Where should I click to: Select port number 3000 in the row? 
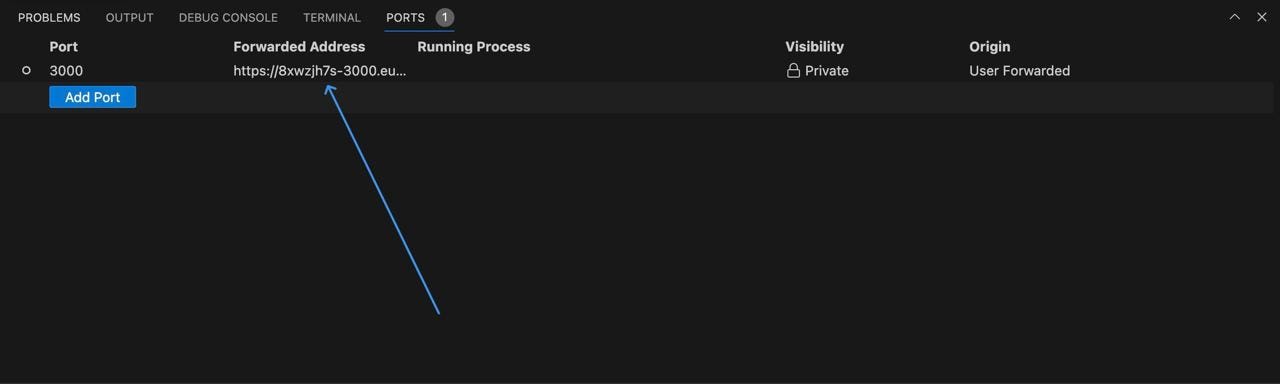66,71
